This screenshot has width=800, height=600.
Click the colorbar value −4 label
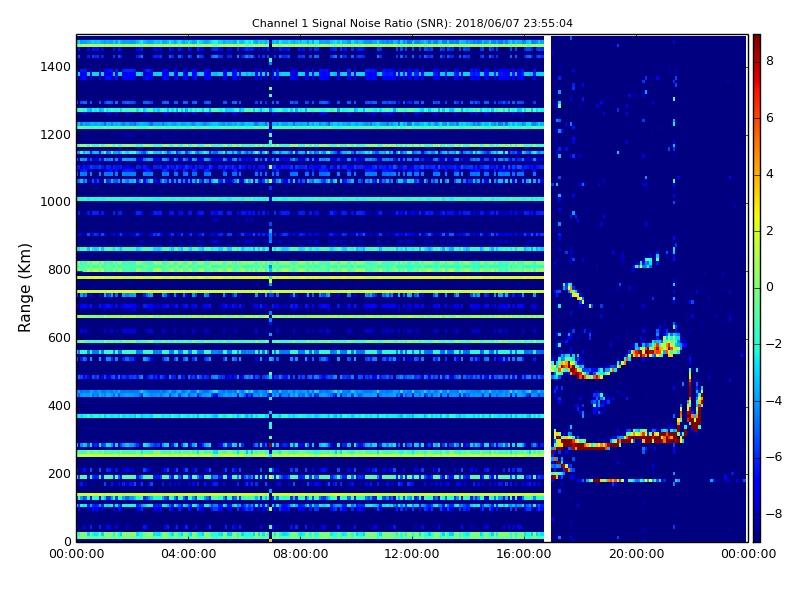[x=774, y=401]
